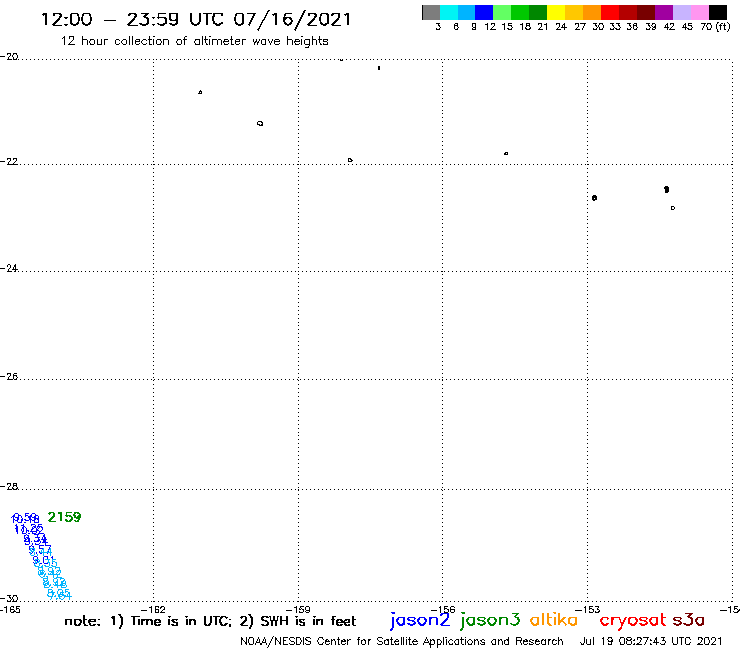This screenshot has width=740, height=650.
Task: Click the 'note: 1) Time is in UTC' text
Action: click(x=148, y=621)
